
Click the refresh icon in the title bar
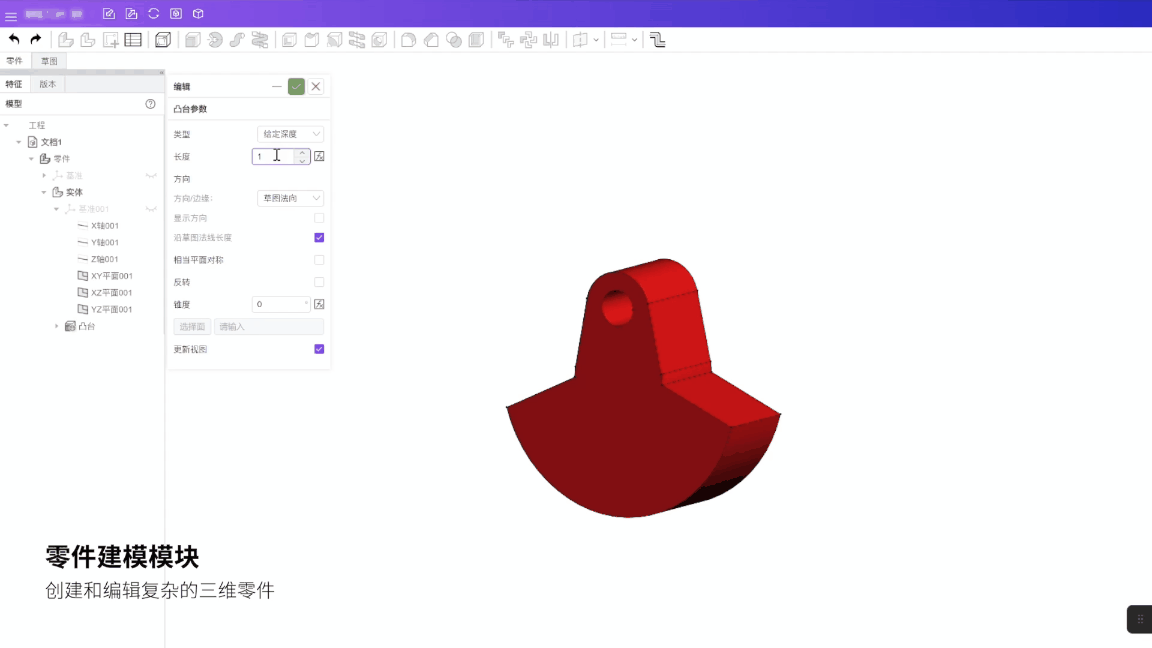(153, 14)
